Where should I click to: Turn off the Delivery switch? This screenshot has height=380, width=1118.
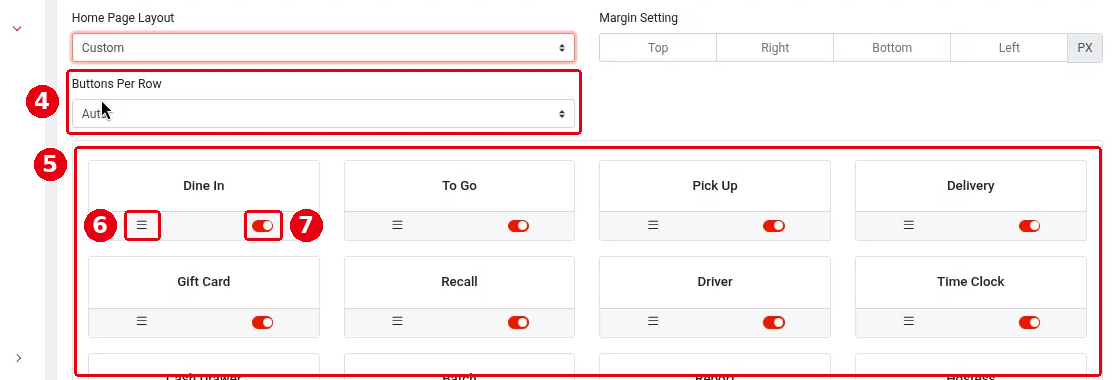[x=1030, y=225]
